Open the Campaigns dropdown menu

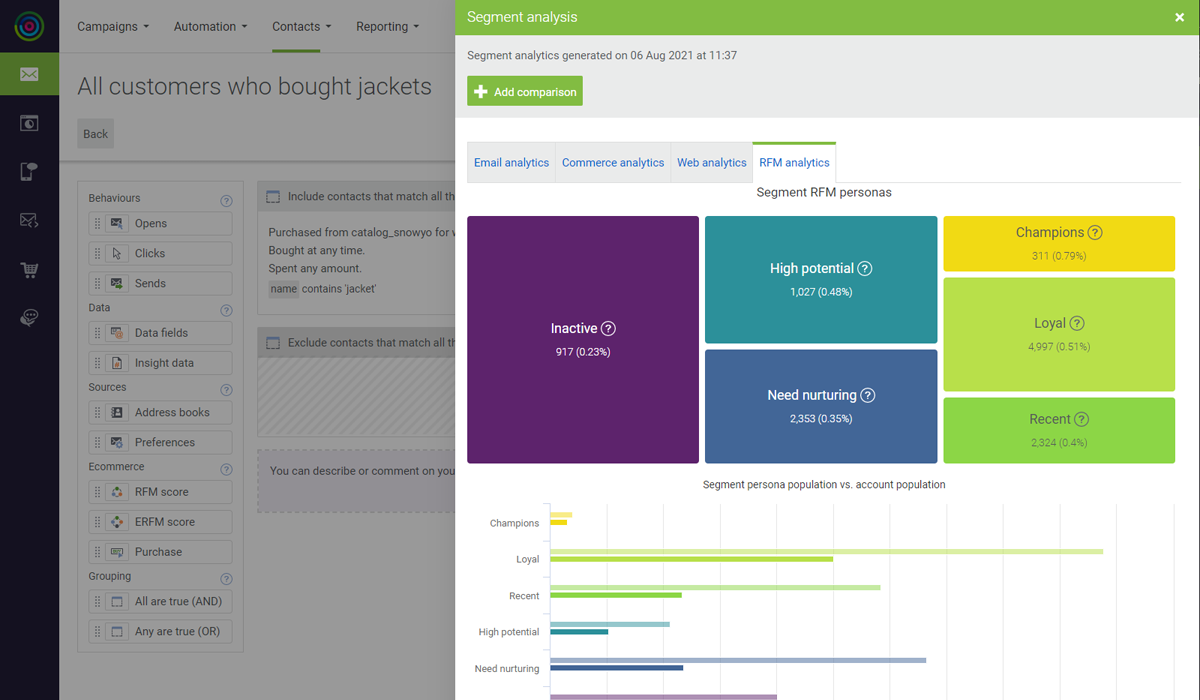pos(112,26)
